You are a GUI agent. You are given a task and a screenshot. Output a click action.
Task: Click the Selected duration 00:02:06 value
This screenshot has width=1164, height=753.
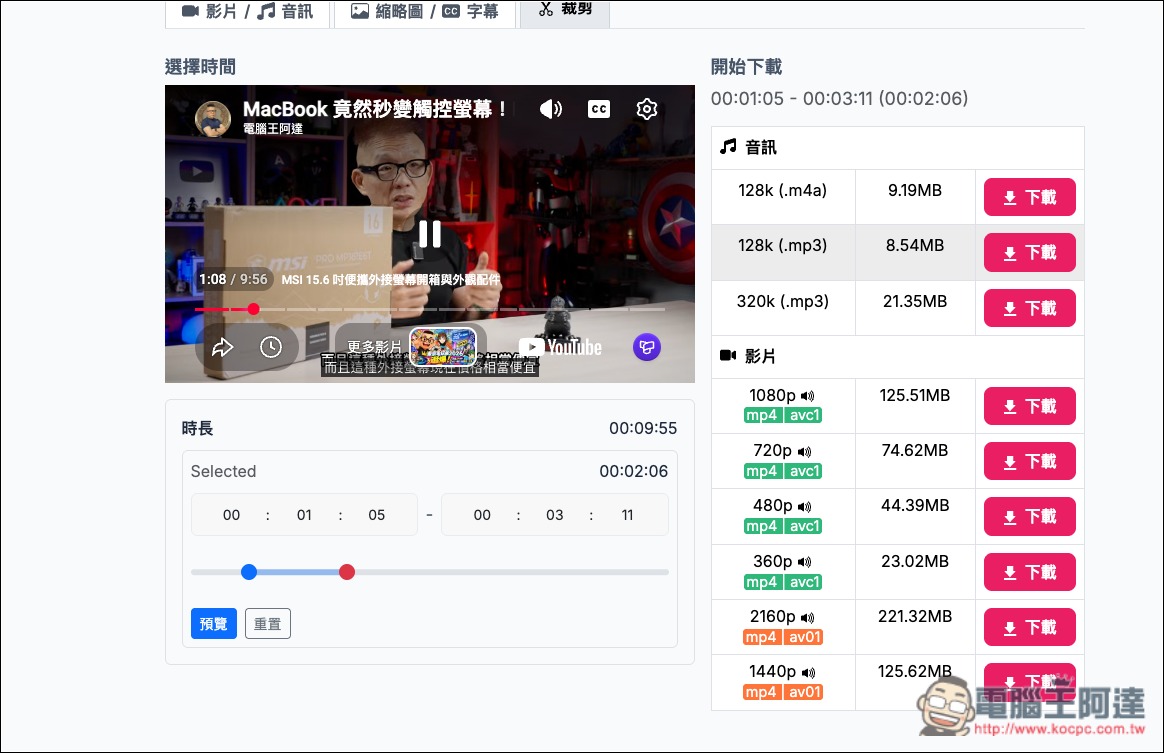point(633,471)
